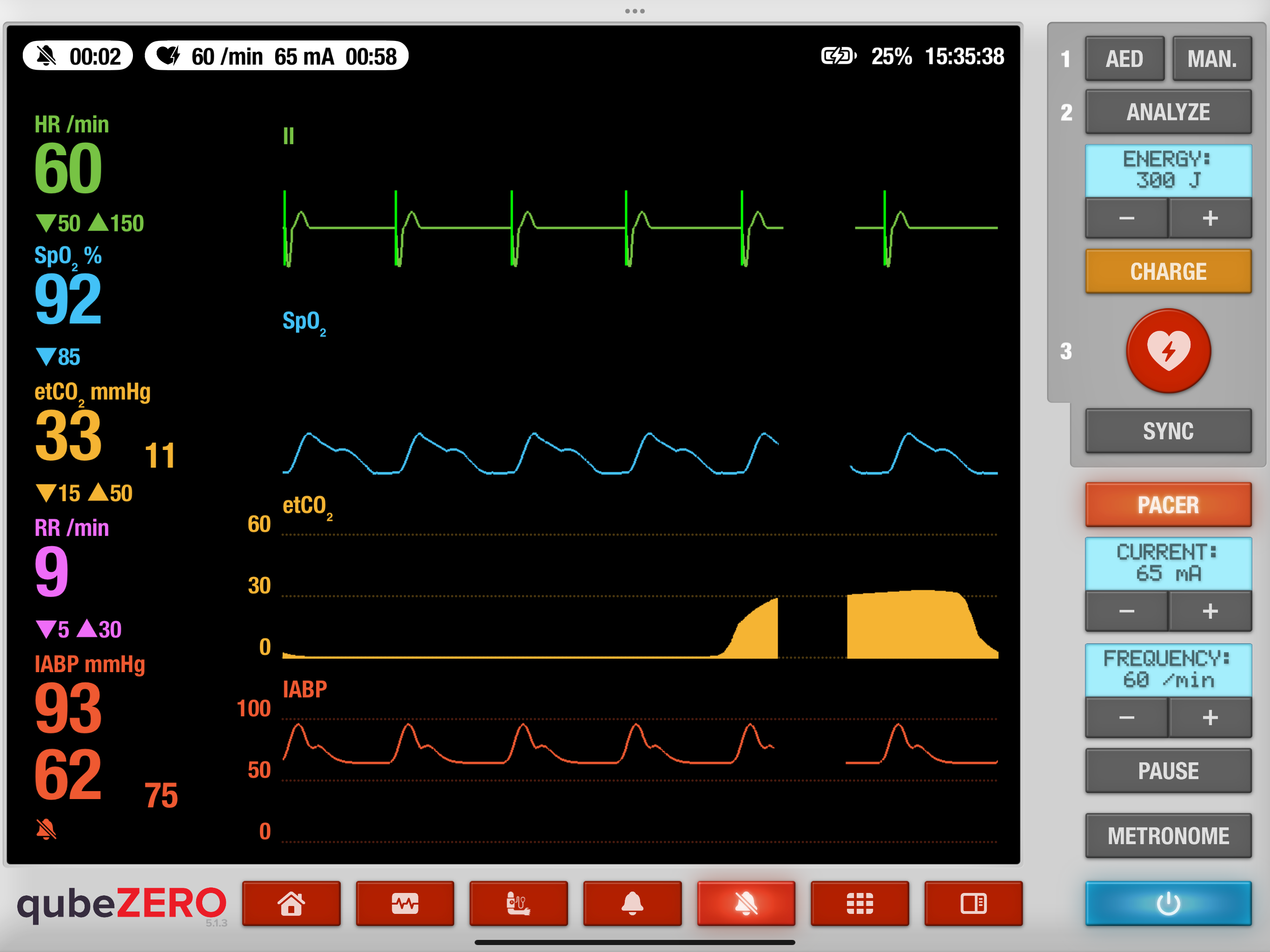Tap the alarm bell icon button
Screen dimensions: 1270x952
[632, 903]
